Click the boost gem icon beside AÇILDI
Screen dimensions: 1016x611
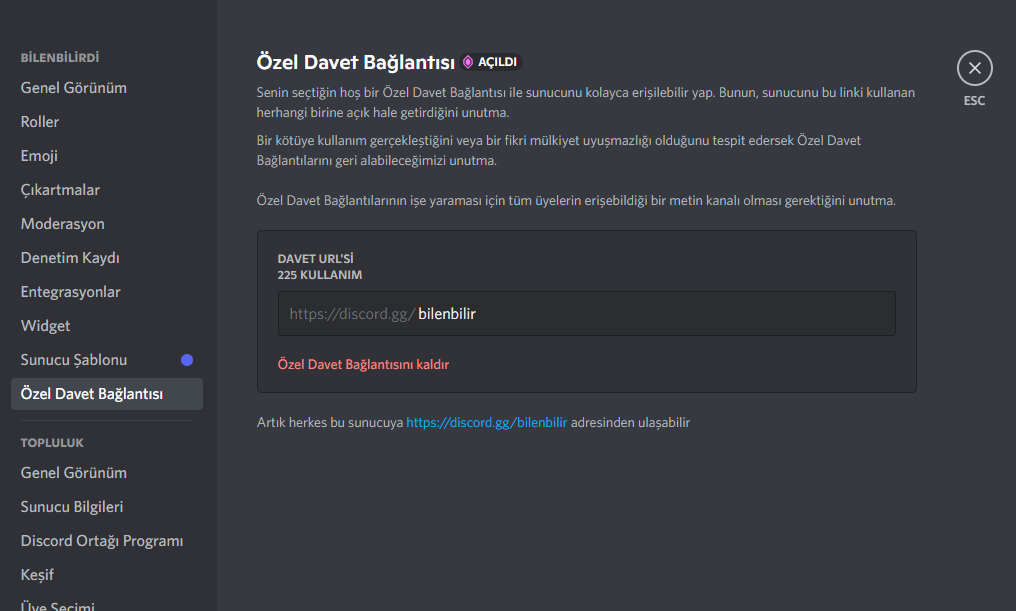coord(468,62)
